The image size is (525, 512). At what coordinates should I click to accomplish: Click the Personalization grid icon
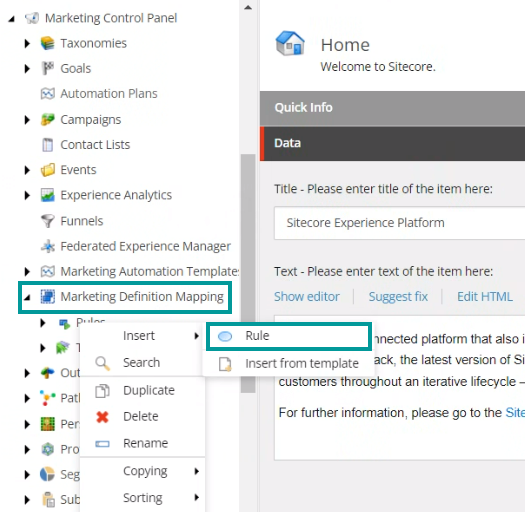[x=48, y=424]
